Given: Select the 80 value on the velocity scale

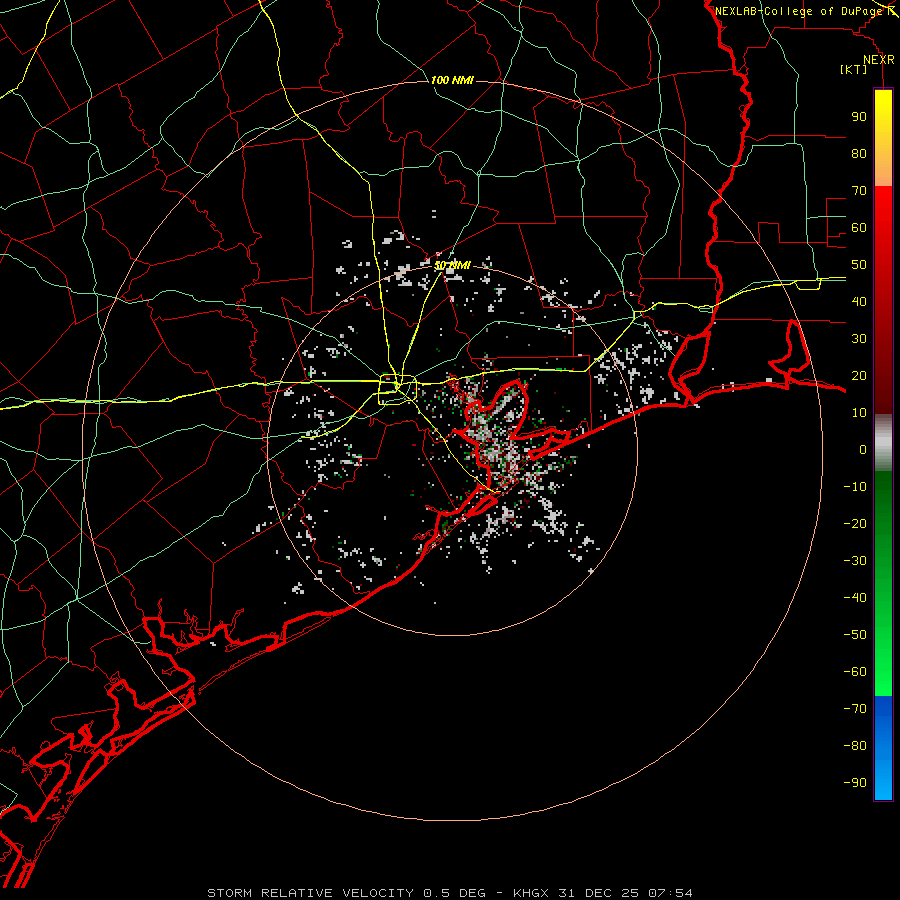Looking at the screenshot, I should (859, 153).
